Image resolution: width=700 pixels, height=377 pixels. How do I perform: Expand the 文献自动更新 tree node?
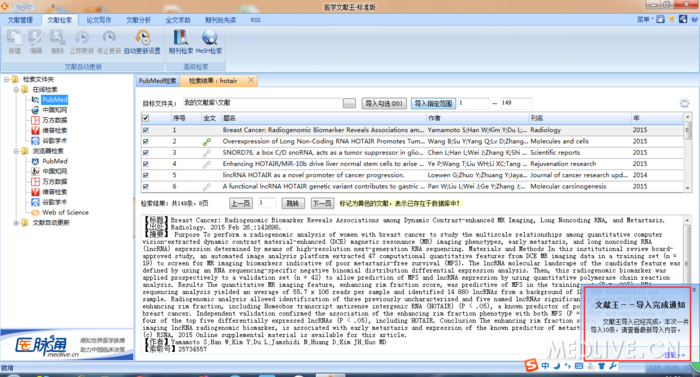tap(16, 222)
